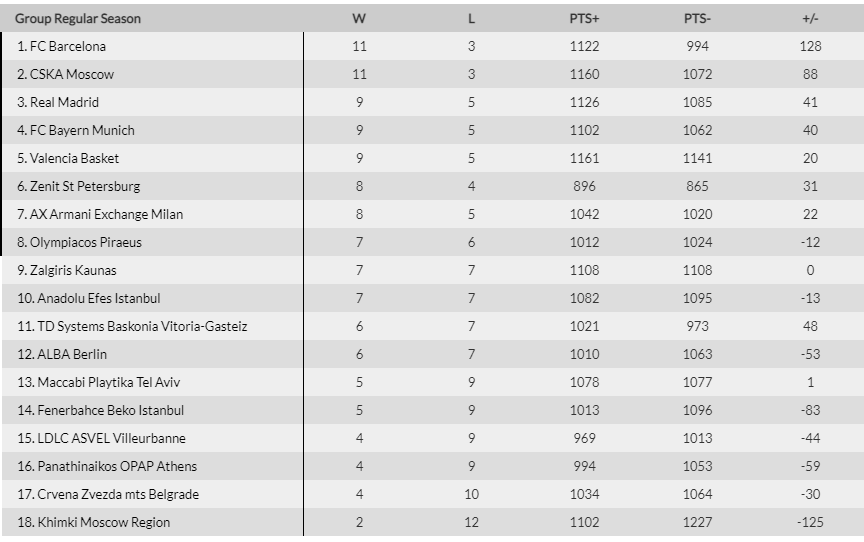The image size is (864, 542).
Task: Click the W column header
Action: click(x=359, y=19)
